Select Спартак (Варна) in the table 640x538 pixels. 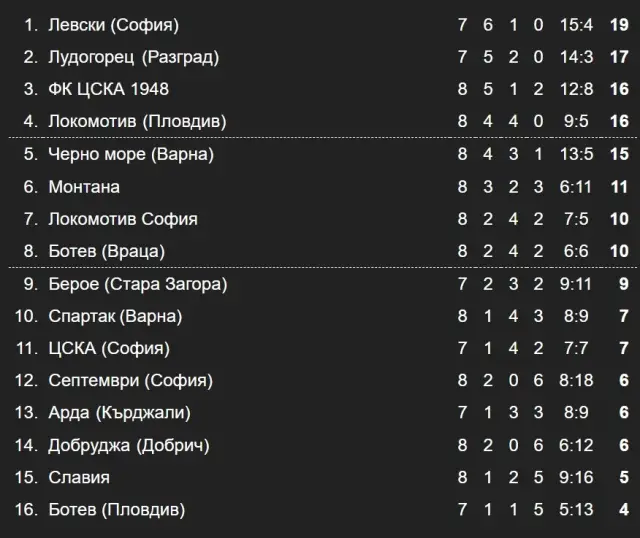(x=115, y=316)
